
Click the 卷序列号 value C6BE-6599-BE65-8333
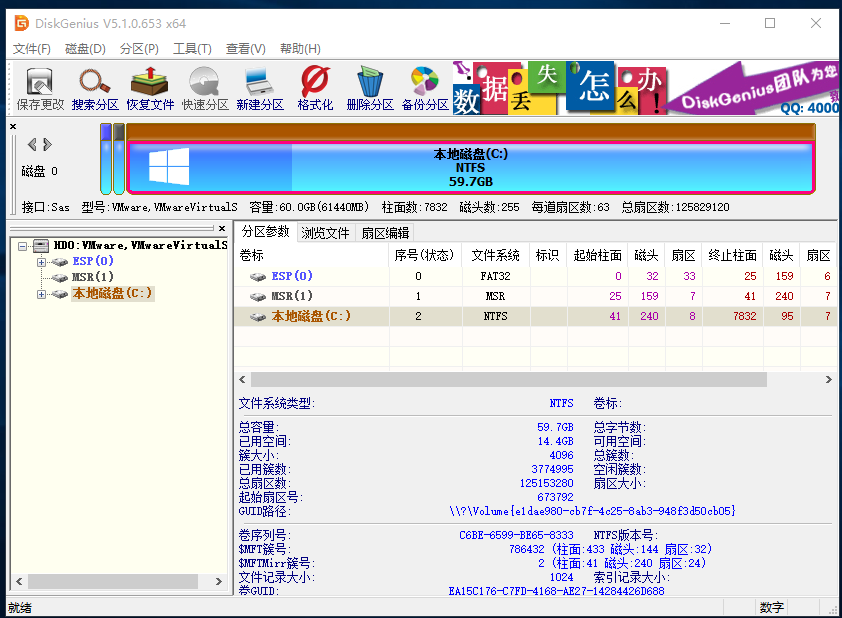[516, 535]
